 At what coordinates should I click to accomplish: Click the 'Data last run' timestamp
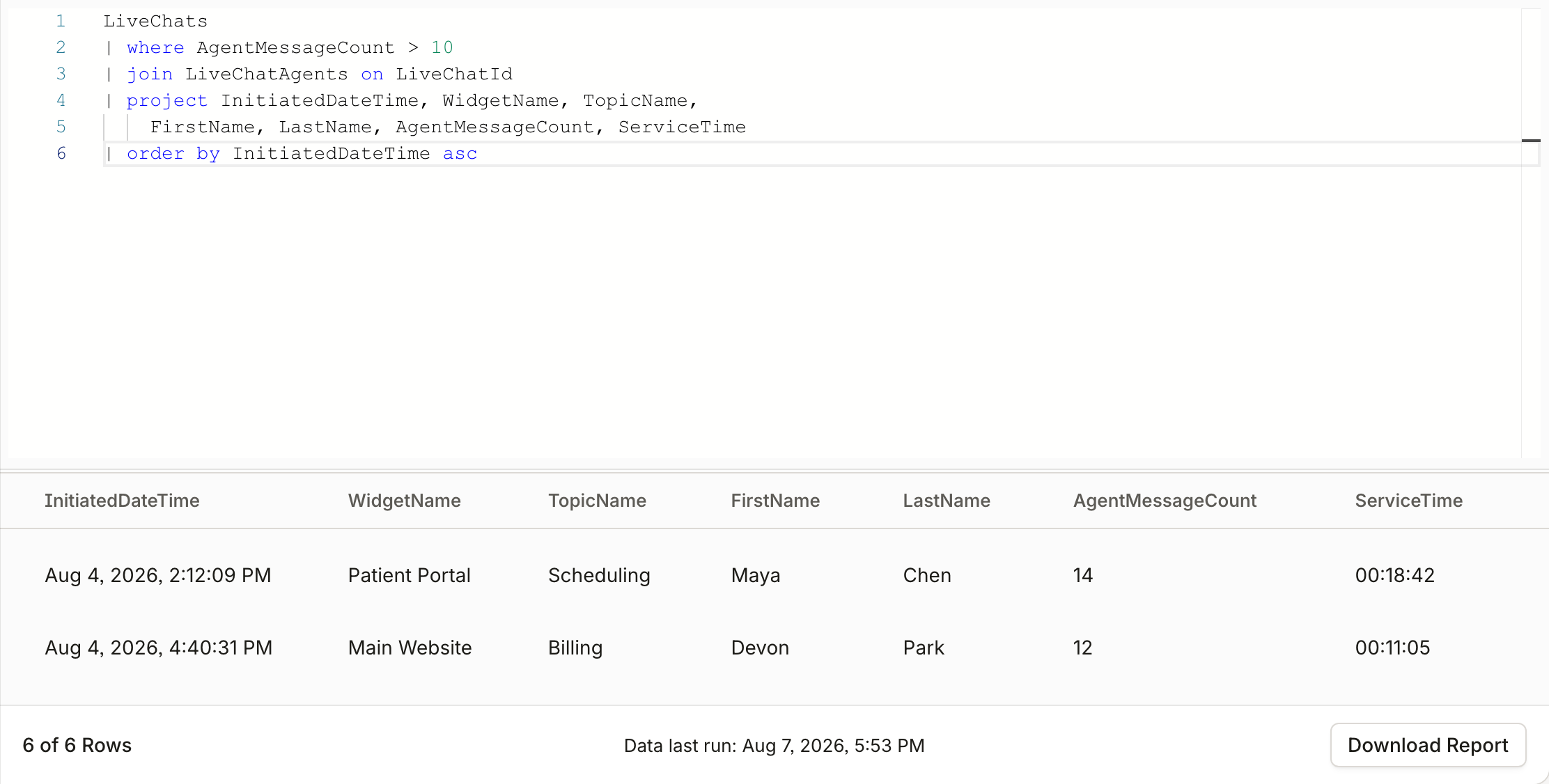(x=774, y=746)
